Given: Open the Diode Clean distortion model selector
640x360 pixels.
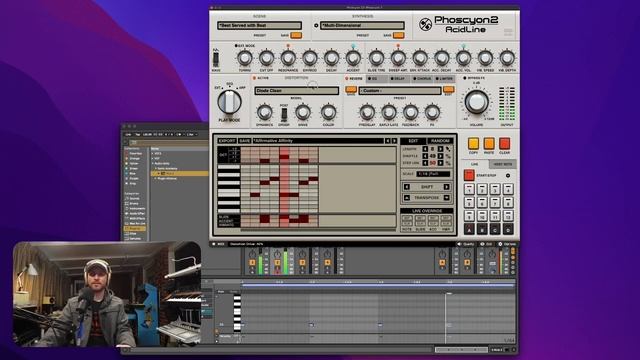Looking at the screenshot, I should coord(297,91).
